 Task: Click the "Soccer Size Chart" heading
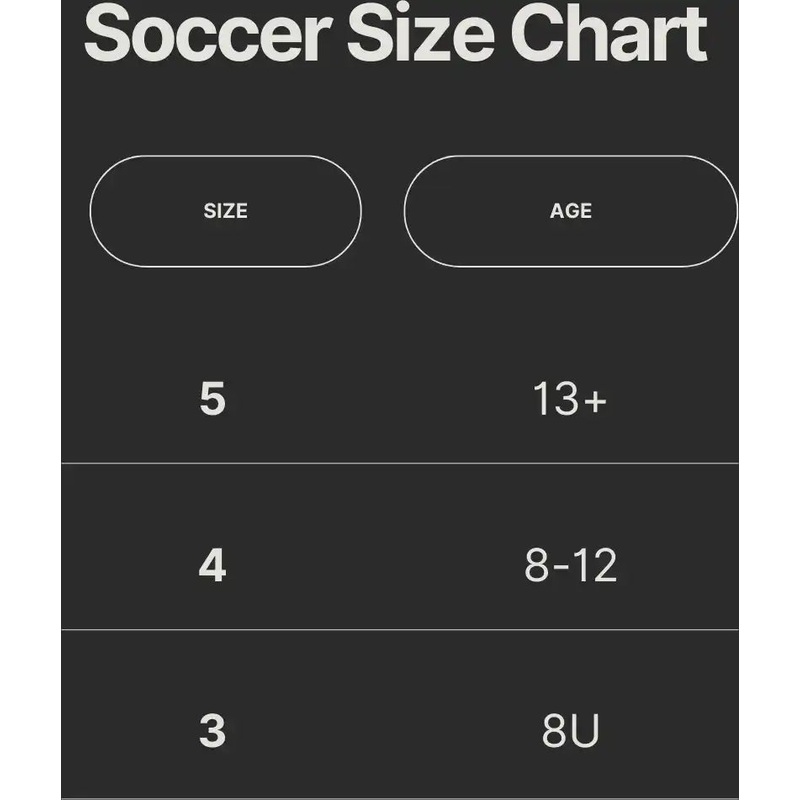[x=395, y=34]
